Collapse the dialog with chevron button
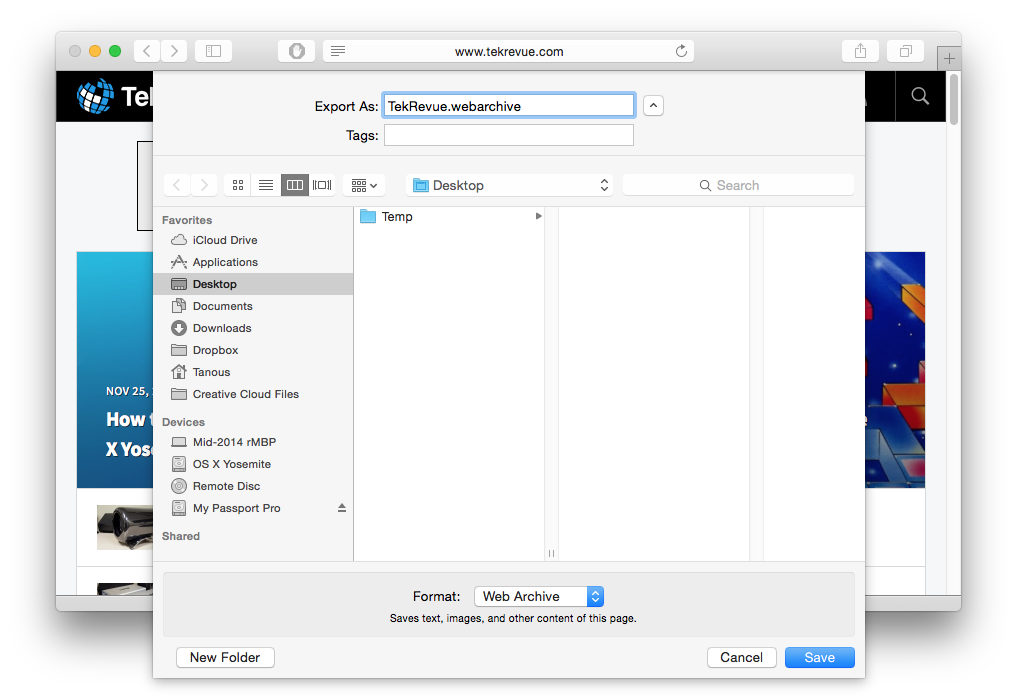The height and width of the screenshot is (699, 1017). tap(653, 106)
